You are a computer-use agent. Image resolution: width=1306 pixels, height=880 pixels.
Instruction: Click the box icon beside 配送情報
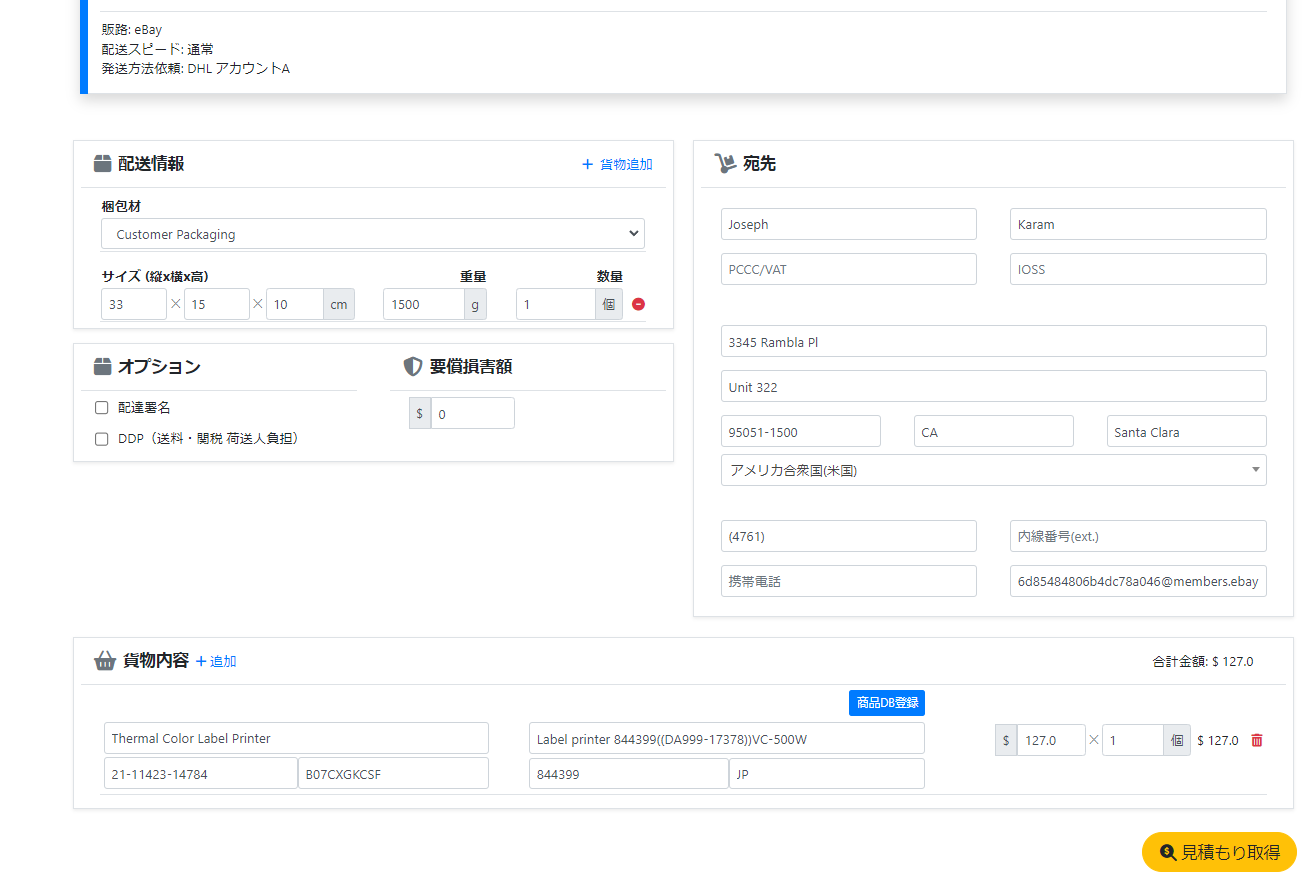(x=102, y=164)
